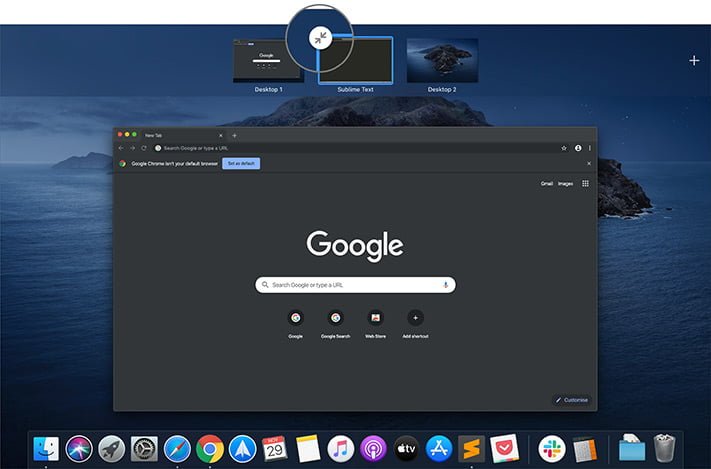The height and width of the screenshot is (469, 711).
Task: Dismiss the default browser notification bar
Action: coord(589,164)
